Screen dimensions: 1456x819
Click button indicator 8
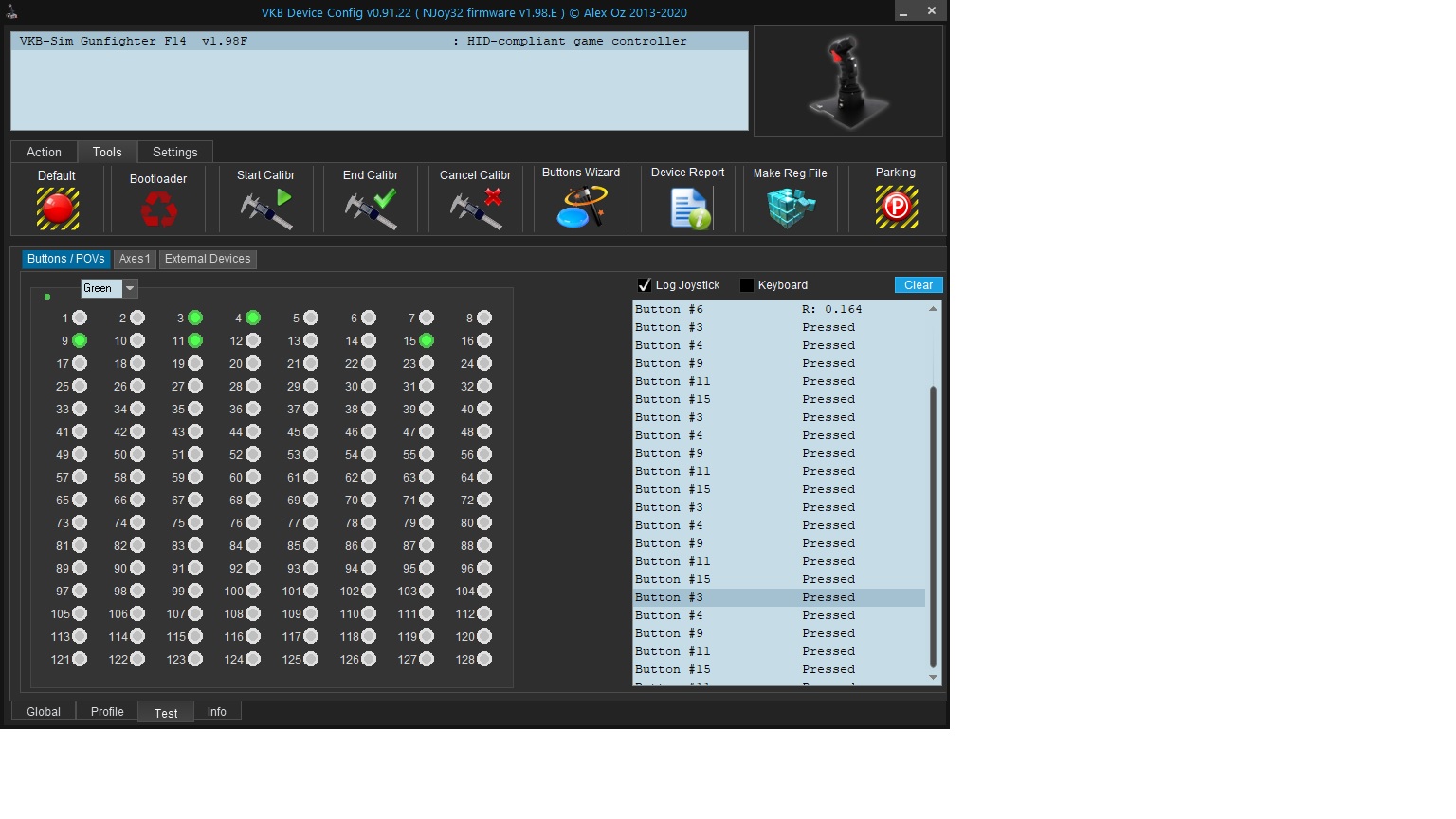point(484,318)
